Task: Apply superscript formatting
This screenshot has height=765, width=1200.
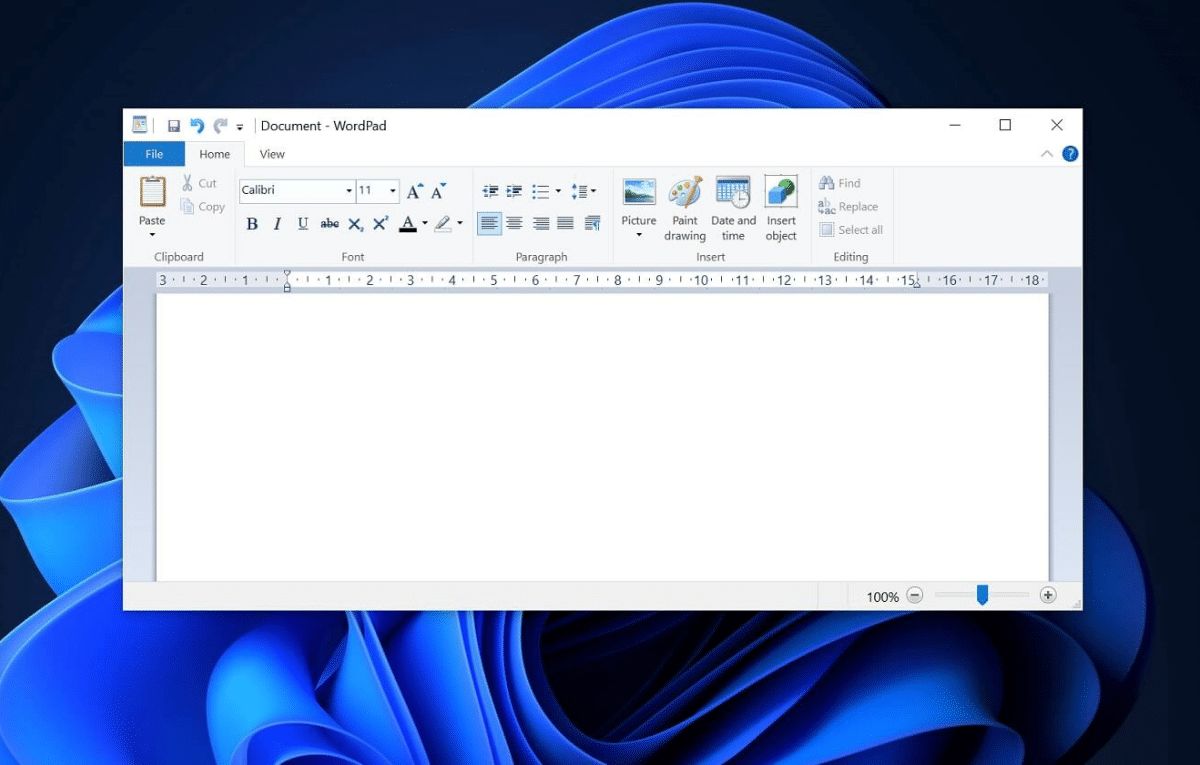Action: [381, 224]
